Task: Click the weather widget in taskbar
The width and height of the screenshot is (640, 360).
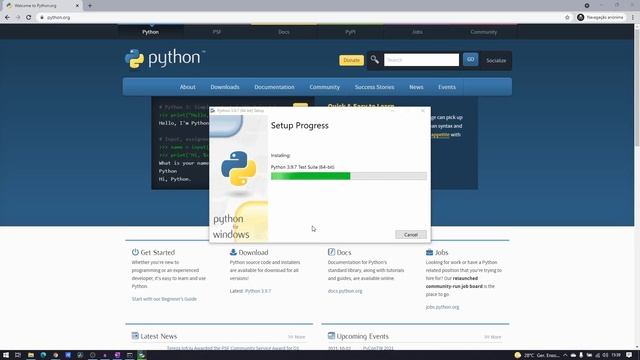Action: click(x=538, y=355)
